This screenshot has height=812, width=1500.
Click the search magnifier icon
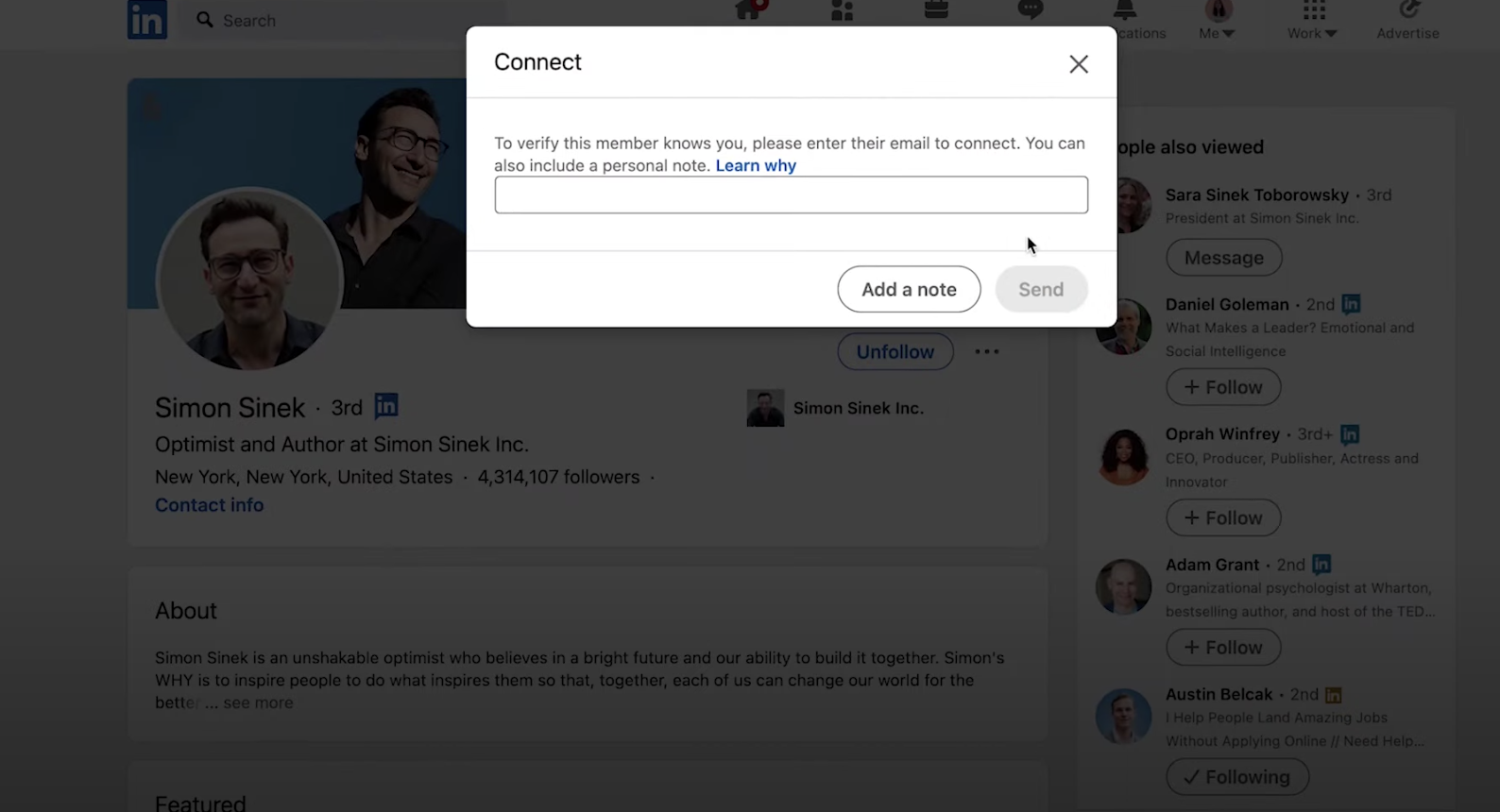point(205,19)
